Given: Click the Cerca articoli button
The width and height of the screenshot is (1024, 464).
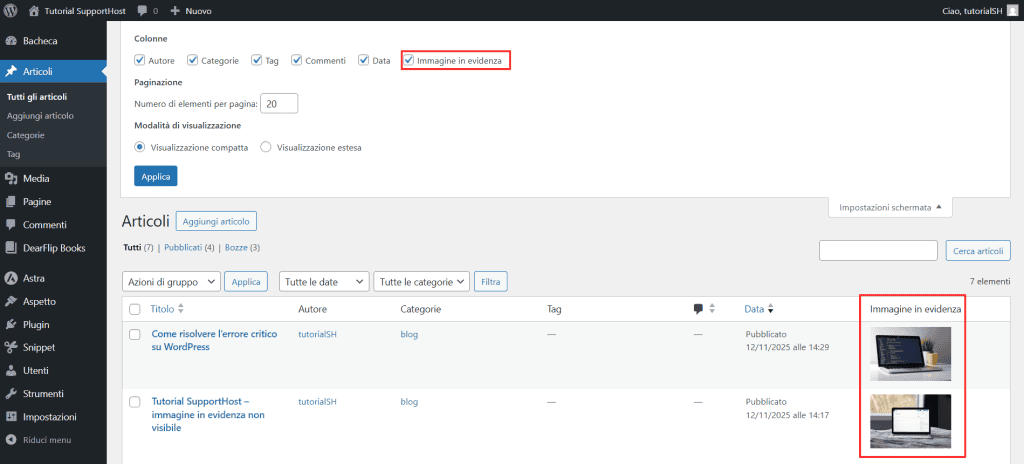Looking at the screenshot, I should (978, 250).
